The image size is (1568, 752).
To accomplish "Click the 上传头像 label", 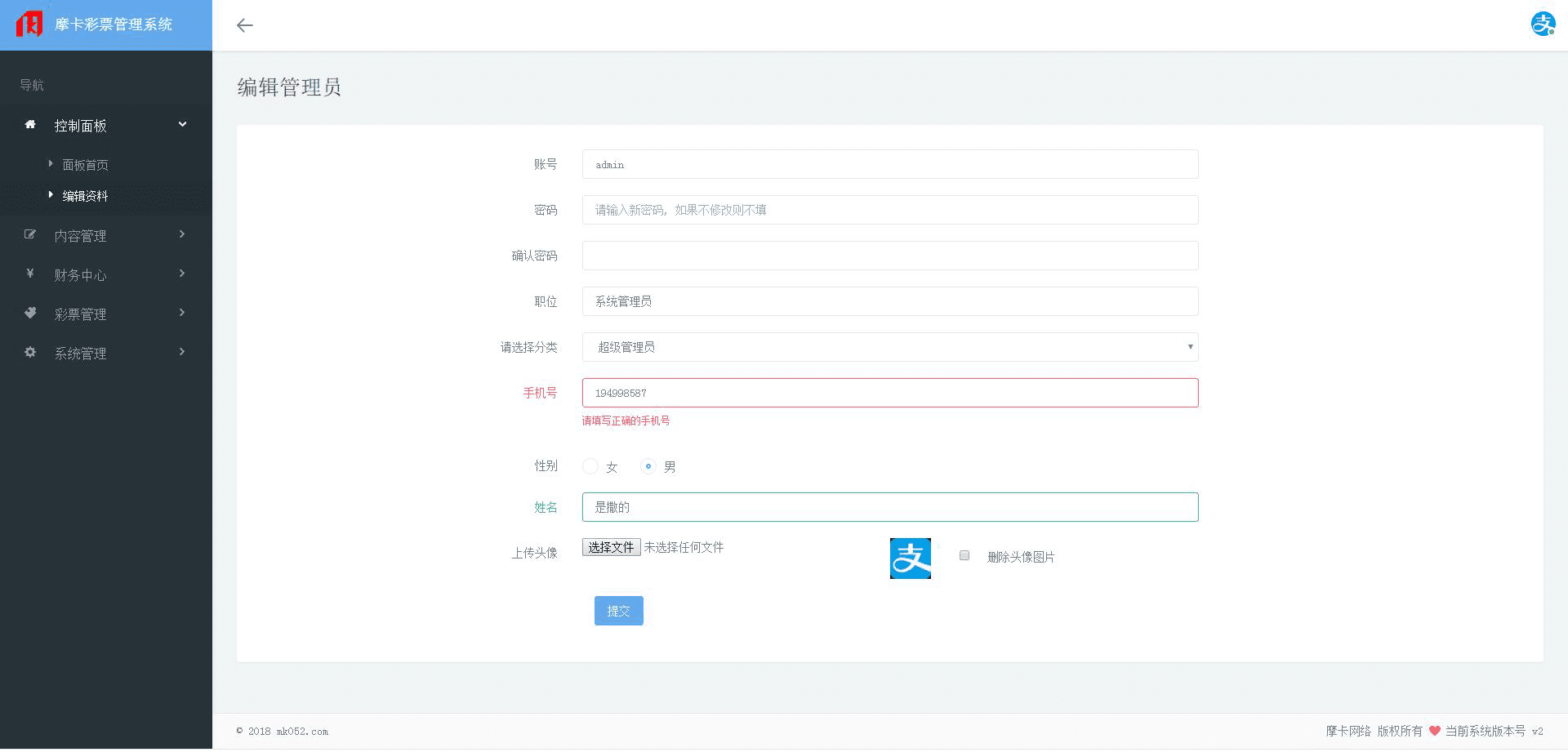I will pos(534,553).
